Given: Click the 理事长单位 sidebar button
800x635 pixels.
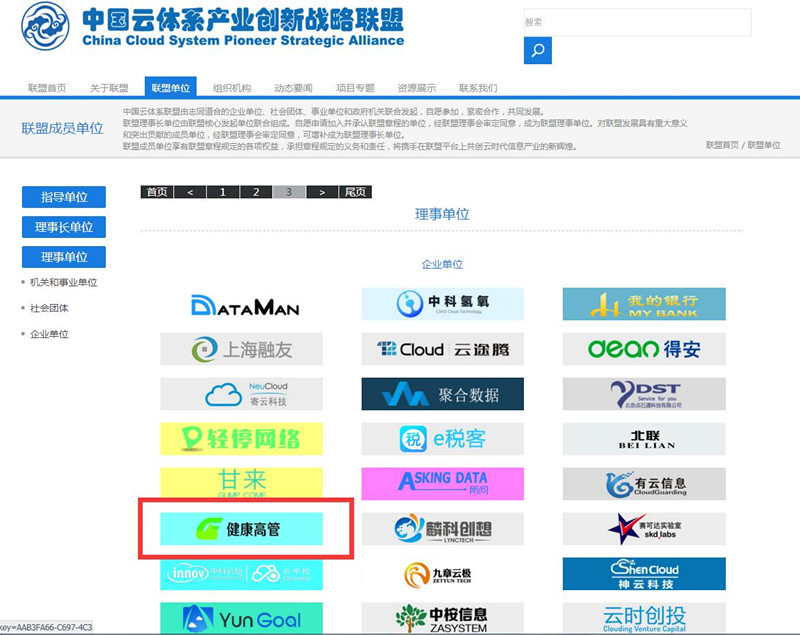Looking at the screenshot, I should (x=64, y=227).
